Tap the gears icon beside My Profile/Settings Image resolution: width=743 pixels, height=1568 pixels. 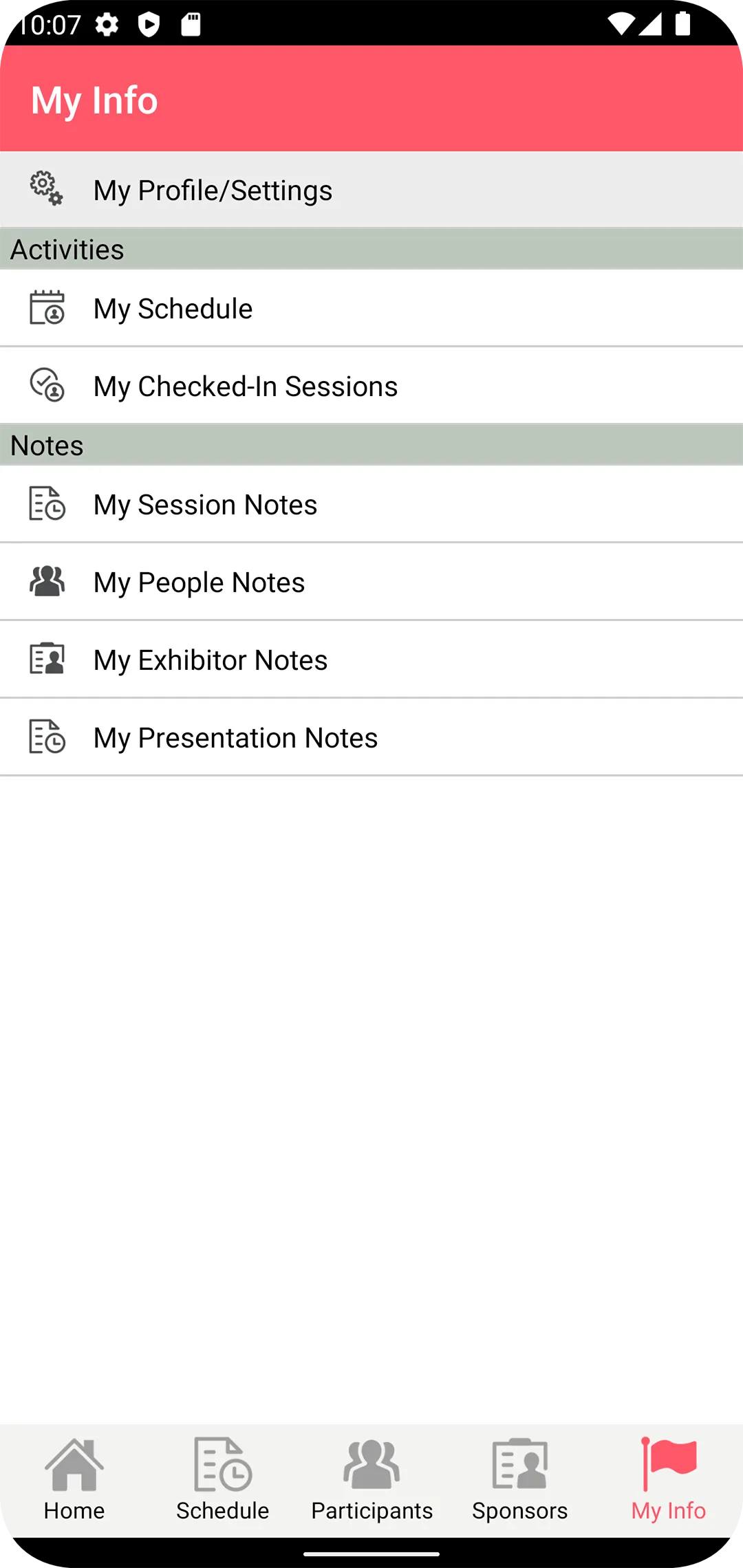pos(47,188)
